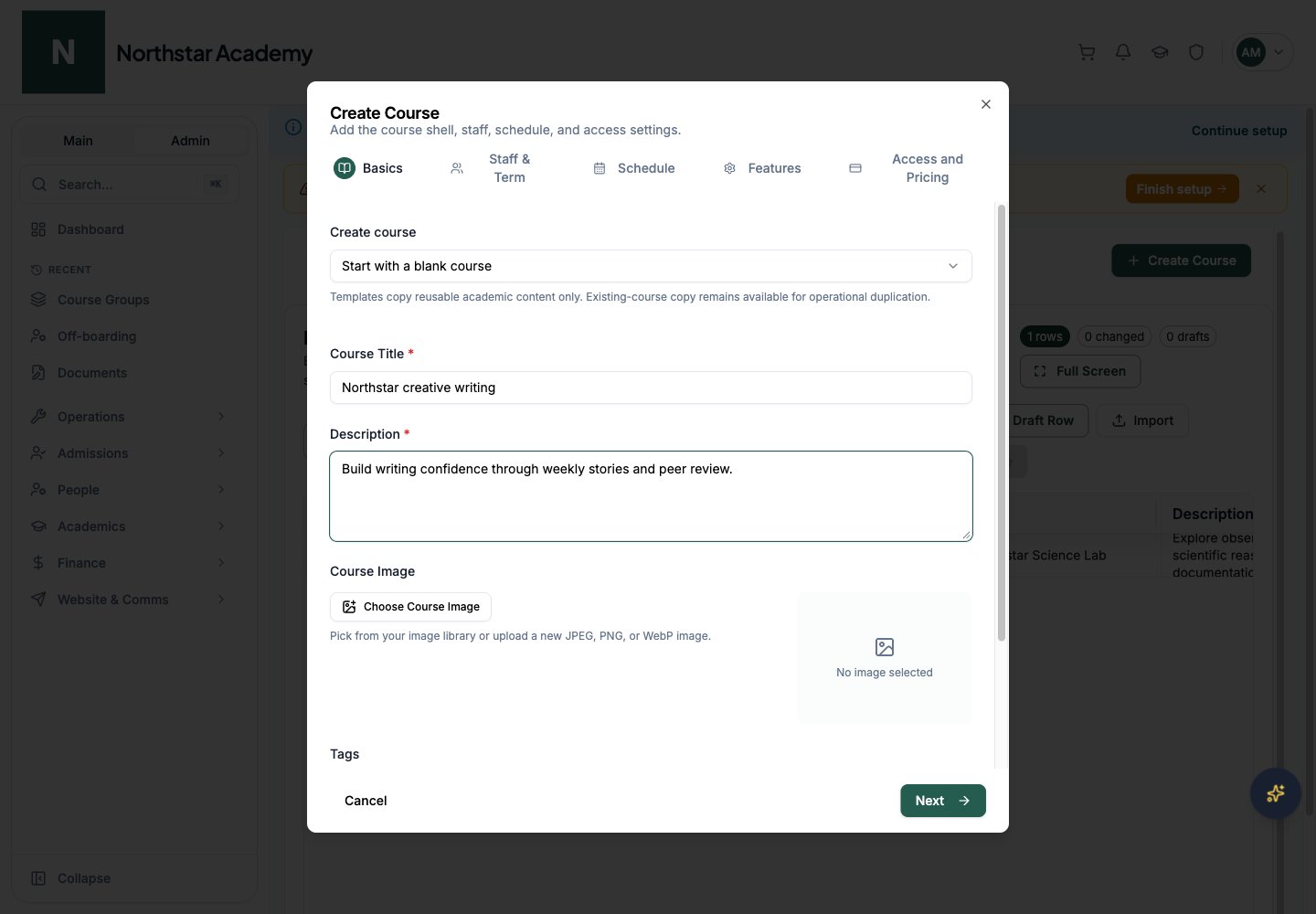Click the graduation cap icon in header
1316x914 pixels.
pyautogui.click(x=1160, y=53)
